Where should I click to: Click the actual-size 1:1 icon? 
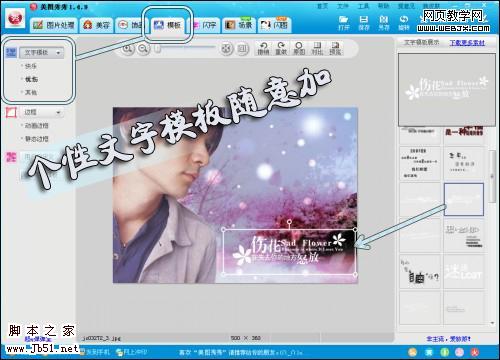pos(243,49)
